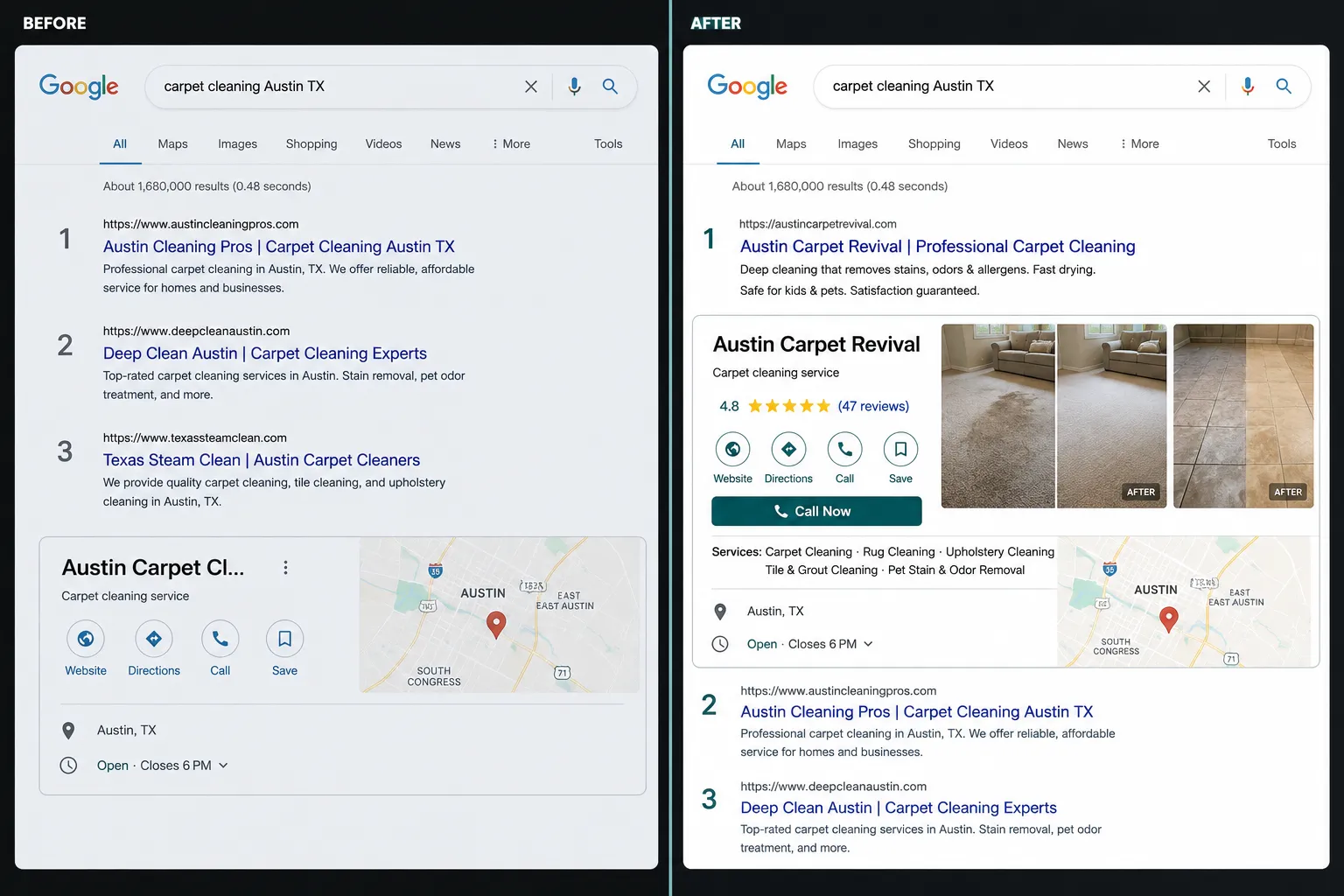The image size is (1344, 896).
Task: Open the Website icon in BEFORE business card
Action: click(x=86, y=639)
